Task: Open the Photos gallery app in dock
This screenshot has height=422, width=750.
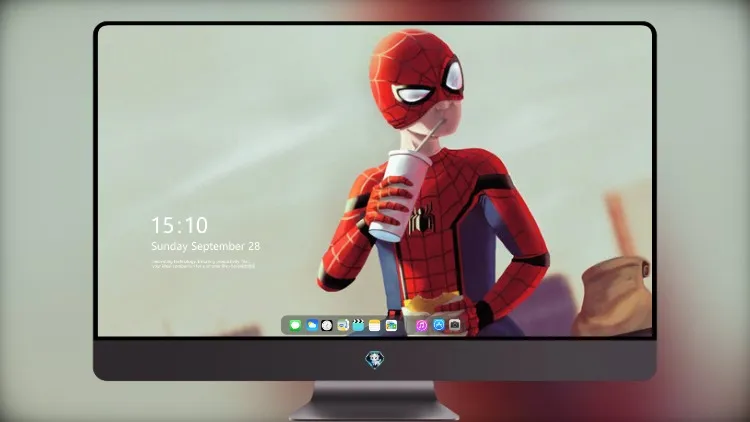Action: point(391,325)
